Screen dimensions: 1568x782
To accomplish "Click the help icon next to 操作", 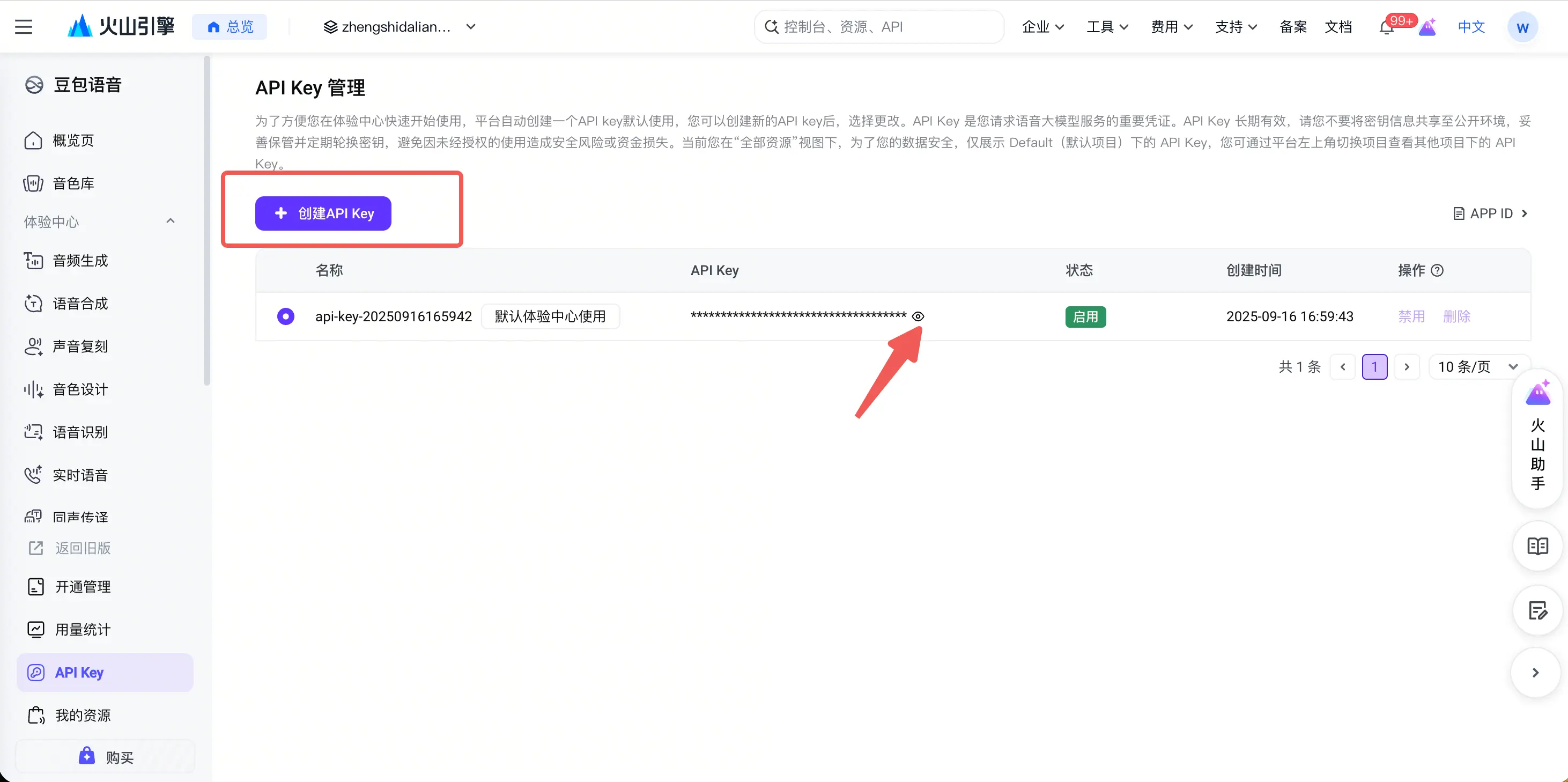I will [1437, 270].
